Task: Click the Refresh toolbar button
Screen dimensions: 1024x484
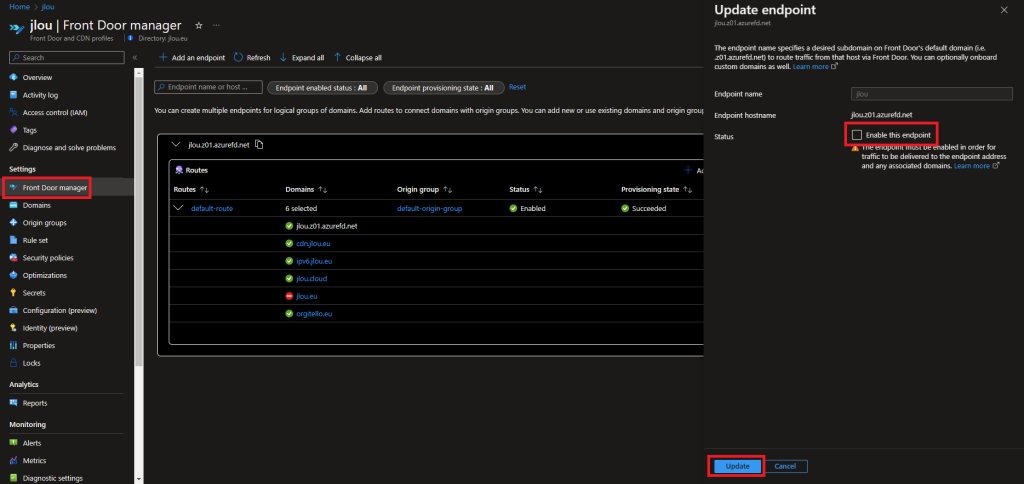Action: tap(252, 57)
